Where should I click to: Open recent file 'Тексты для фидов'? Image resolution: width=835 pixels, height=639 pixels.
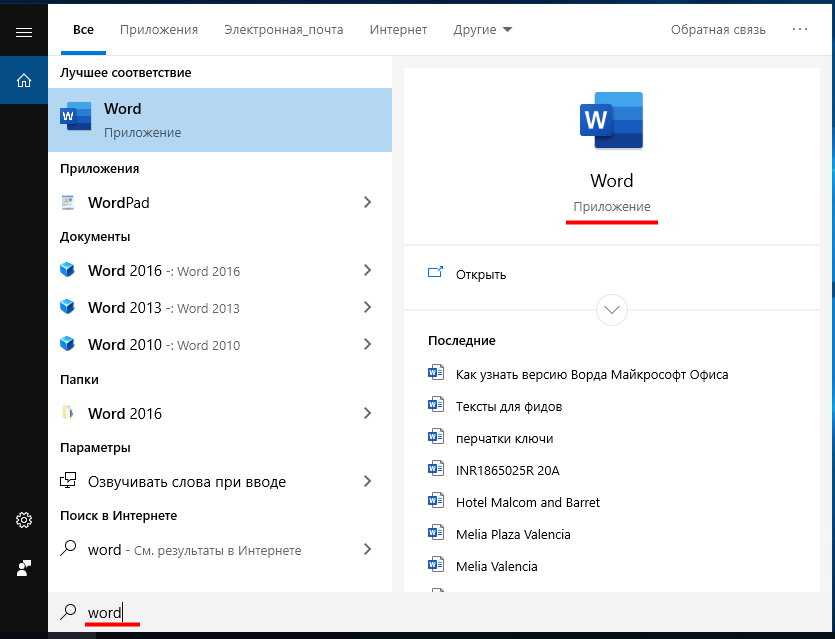tap(509, 407)
